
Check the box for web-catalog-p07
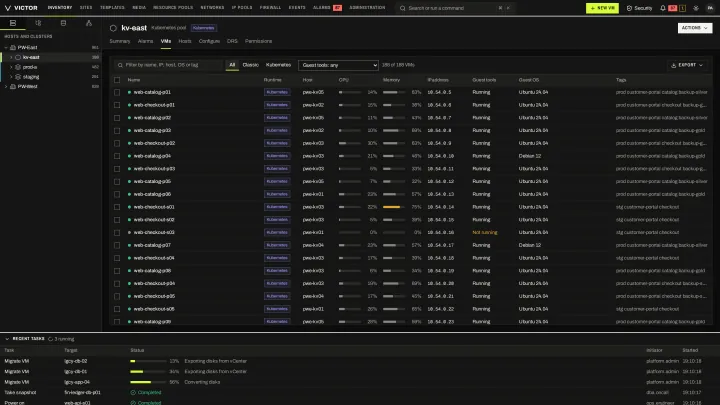coord(117,245)
